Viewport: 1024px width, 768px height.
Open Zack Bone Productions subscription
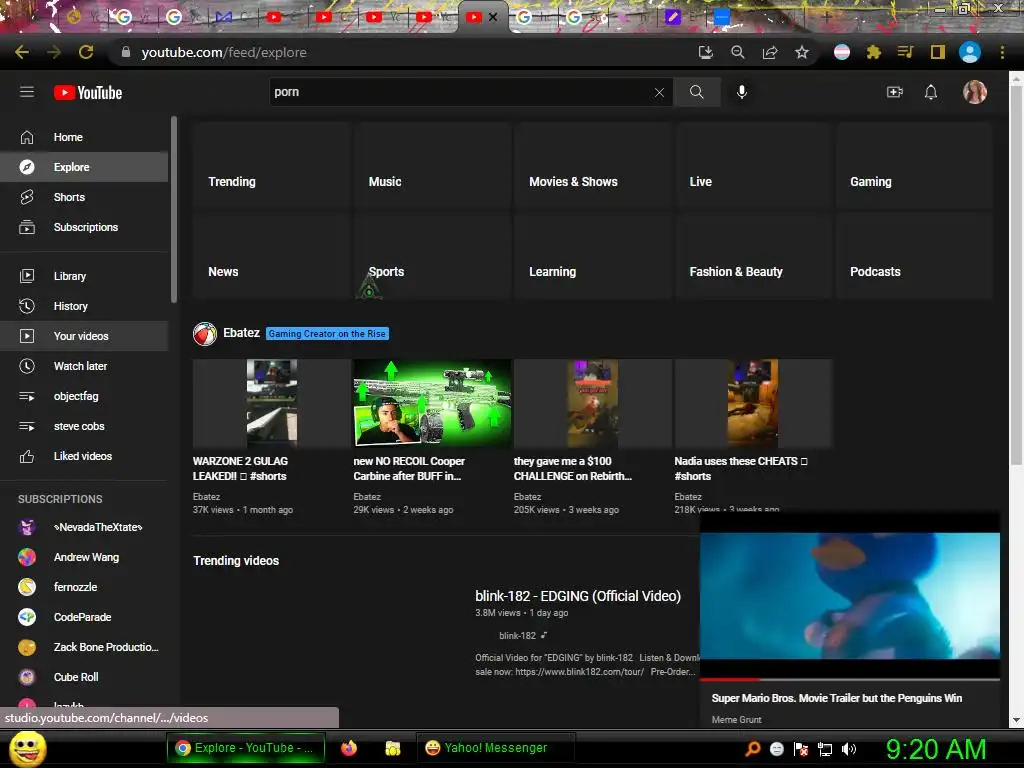pos(84,647)
